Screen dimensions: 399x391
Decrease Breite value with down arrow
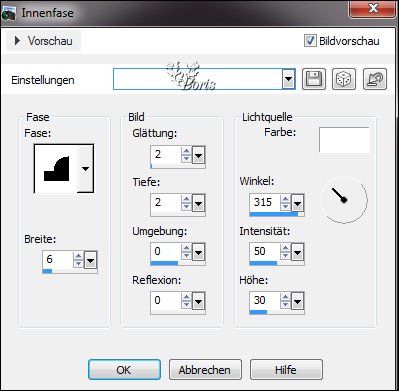click(x=78, y=263)
